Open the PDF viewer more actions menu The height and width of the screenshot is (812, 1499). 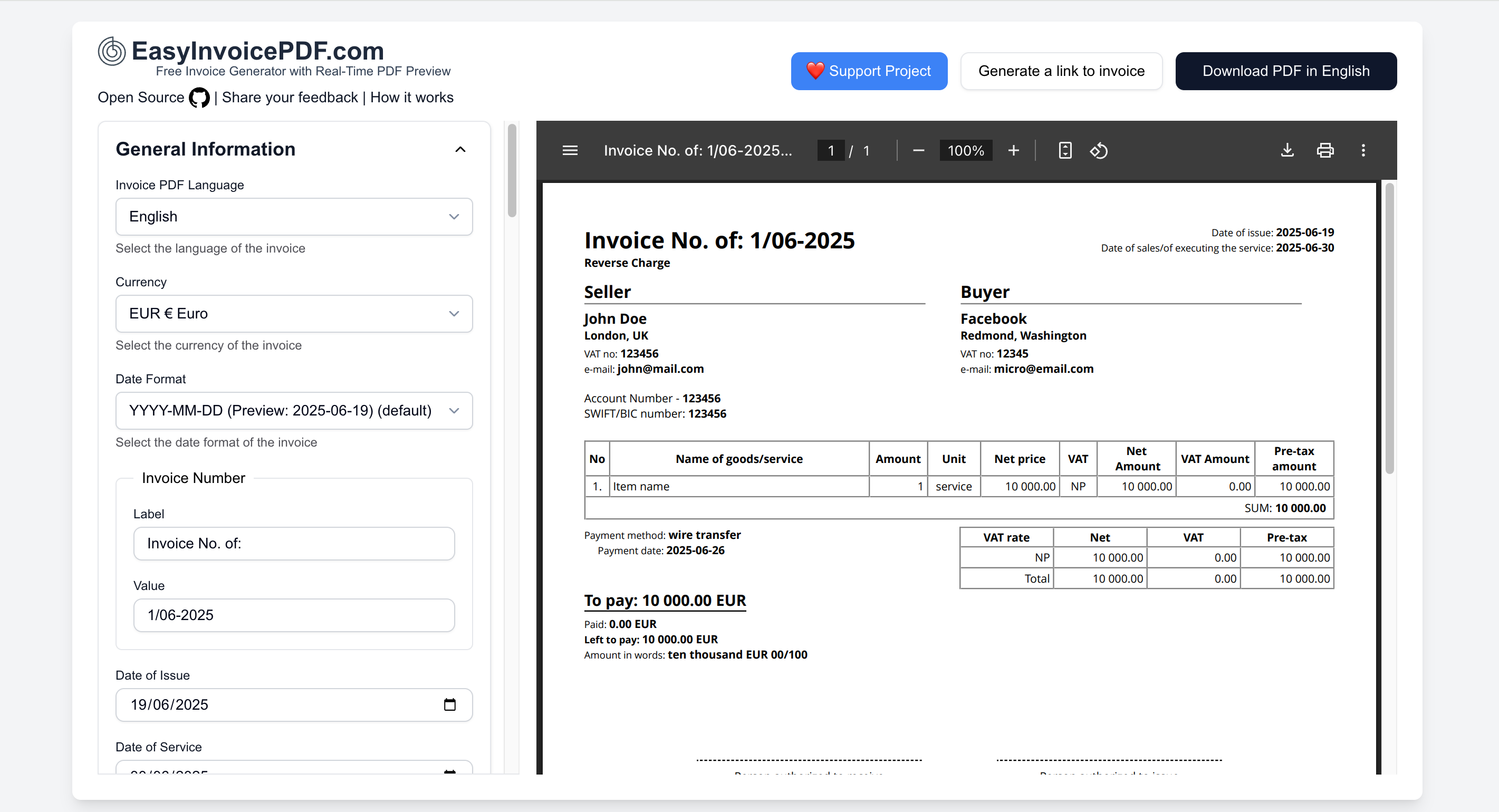coord(1363,151)
